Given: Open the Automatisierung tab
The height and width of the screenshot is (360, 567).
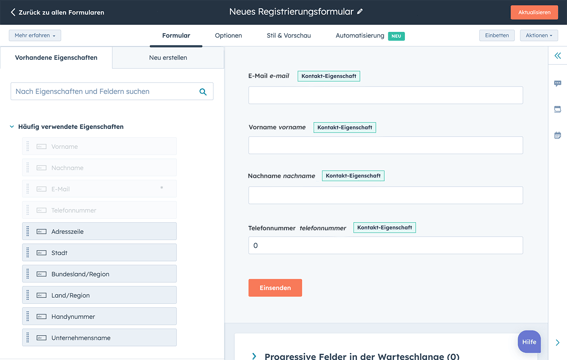Looking at the screenshot, I should tap(360, 35).
